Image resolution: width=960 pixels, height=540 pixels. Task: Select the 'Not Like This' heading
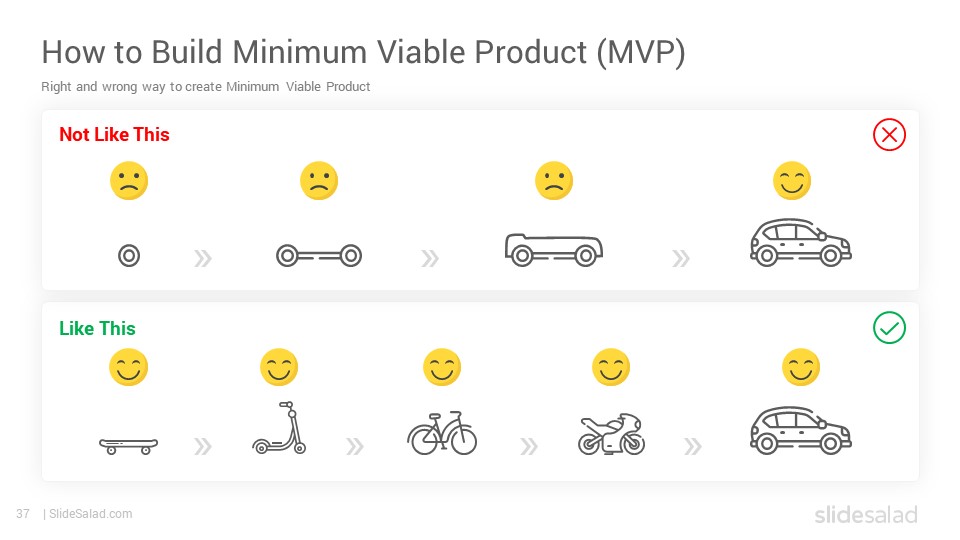point(114,135)
